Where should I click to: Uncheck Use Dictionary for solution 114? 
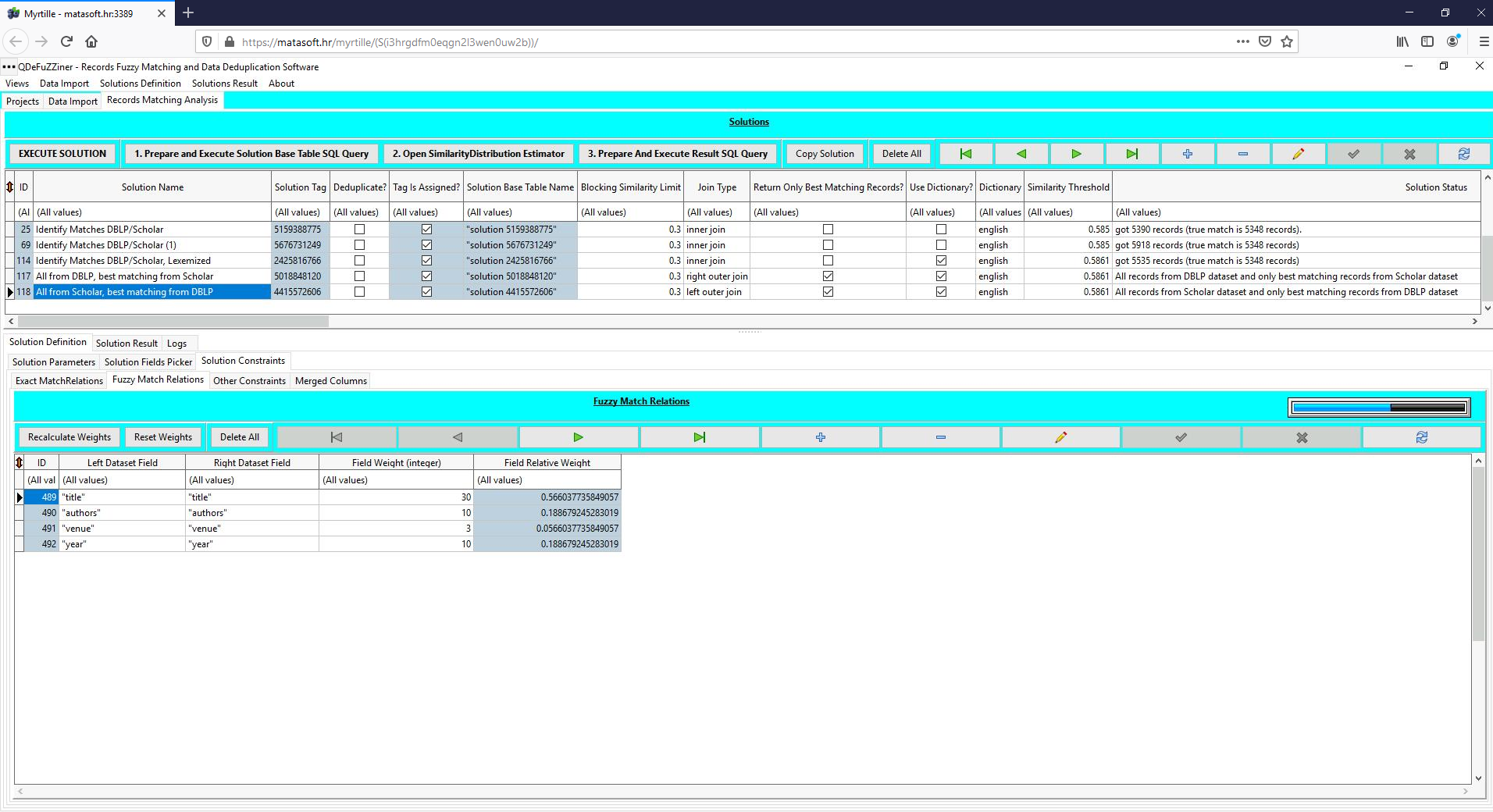(941, 261)
